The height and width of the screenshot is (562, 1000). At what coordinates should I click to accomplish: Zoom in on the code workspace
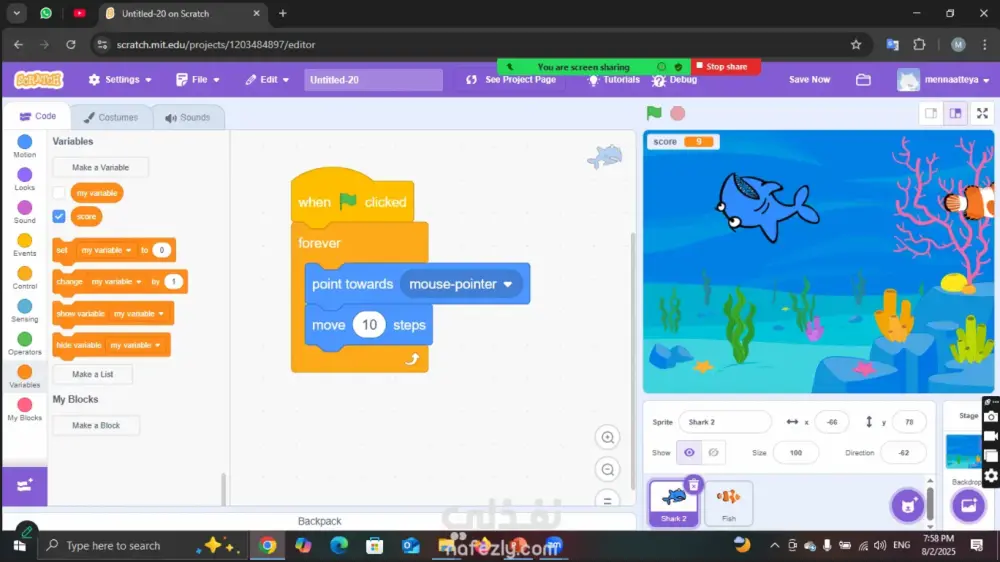point(607,438)
